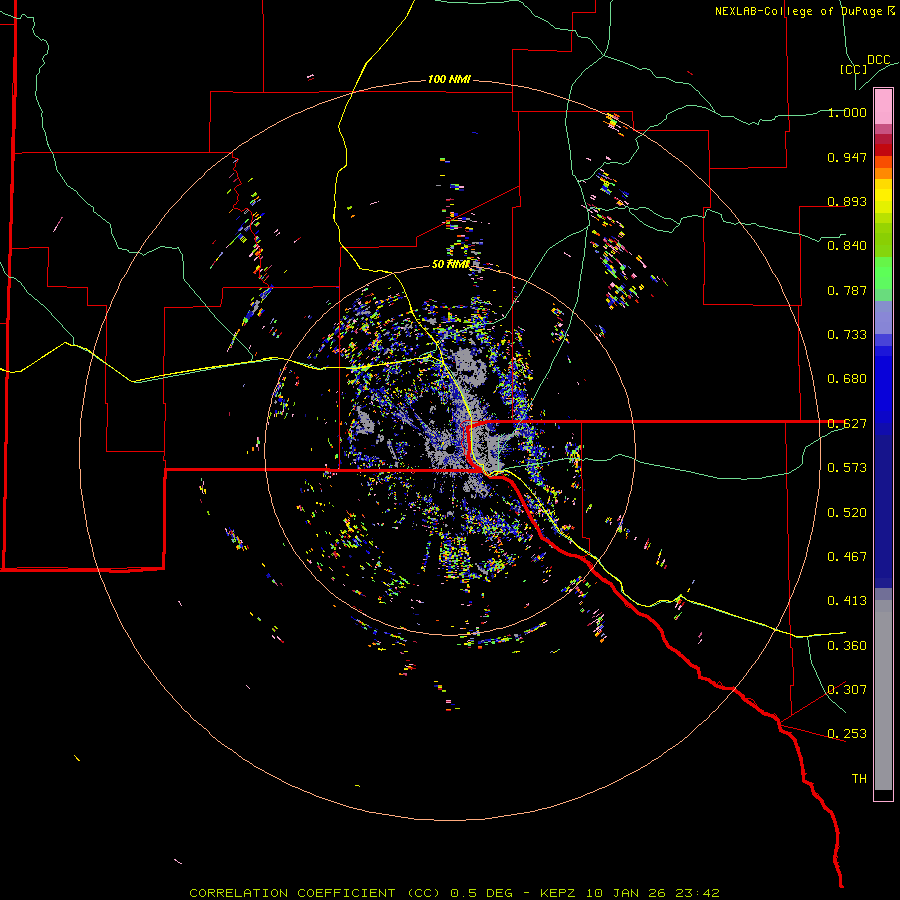Screen dimensions: 900x900
Task: Click the dark radar site dot at map center
Action: [x=451, y=448]
